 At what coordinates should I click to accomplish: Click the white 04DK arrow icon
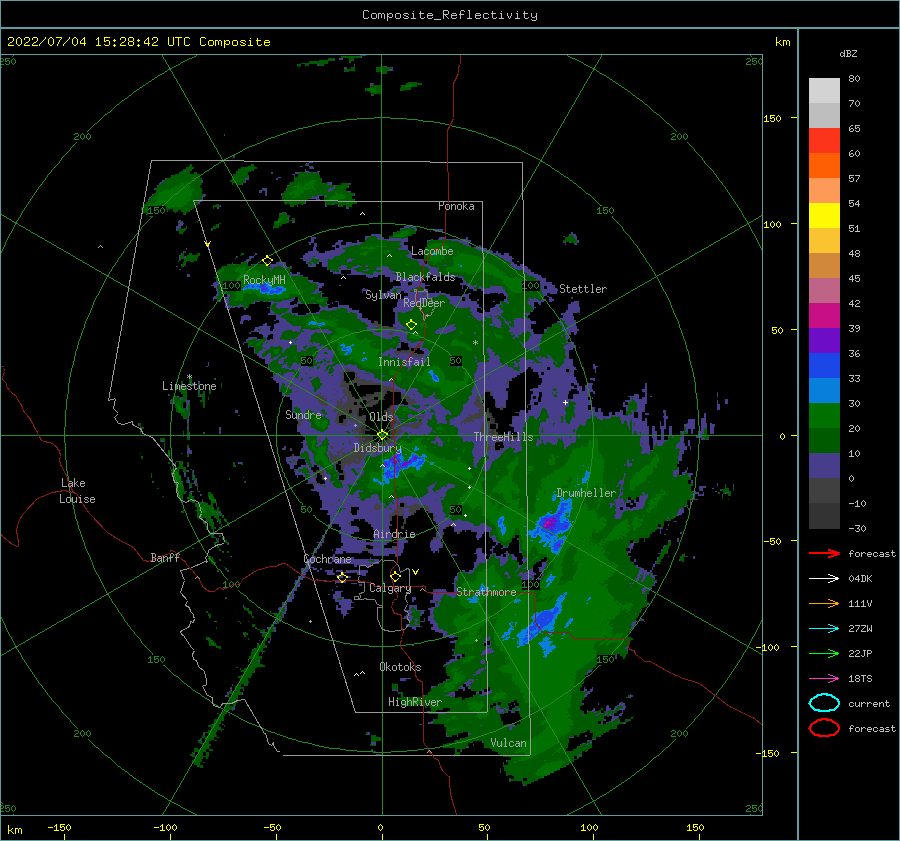click(x=824, y=579)
